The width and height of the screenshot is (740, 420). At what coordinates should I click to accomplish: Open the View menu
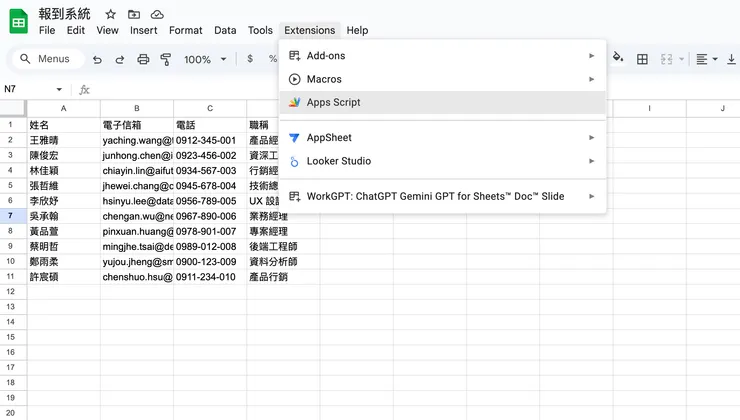tap(107, 31)
